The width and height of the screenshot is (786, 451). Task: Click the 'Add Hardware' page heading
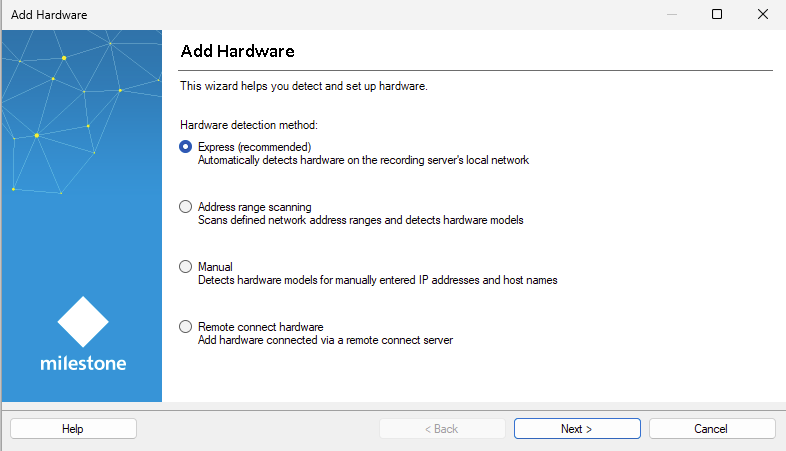(238, 51)
